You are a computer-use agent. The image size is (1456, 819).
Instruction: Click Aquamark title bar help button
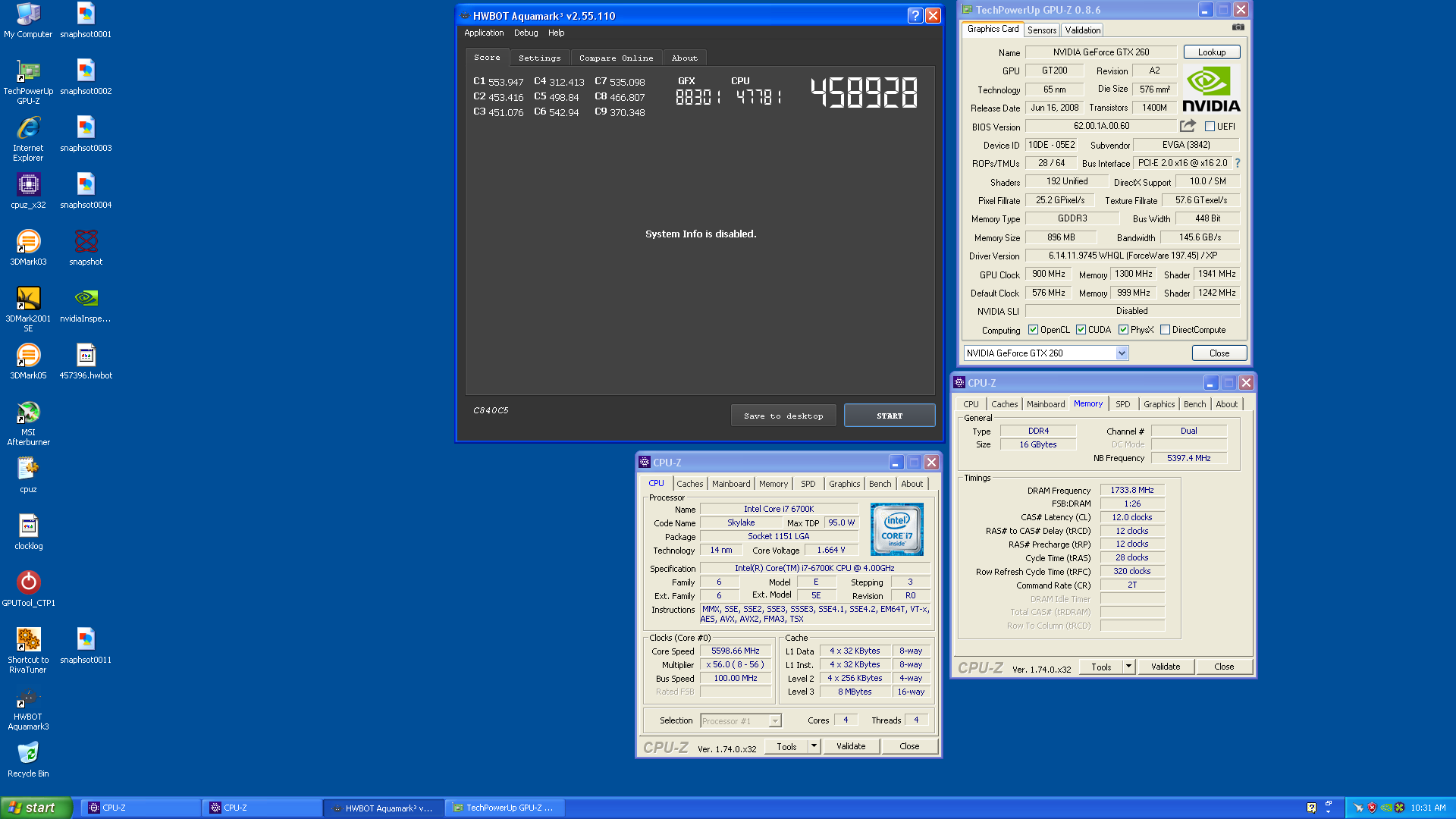pyautogui.click(x=915, y=16)
